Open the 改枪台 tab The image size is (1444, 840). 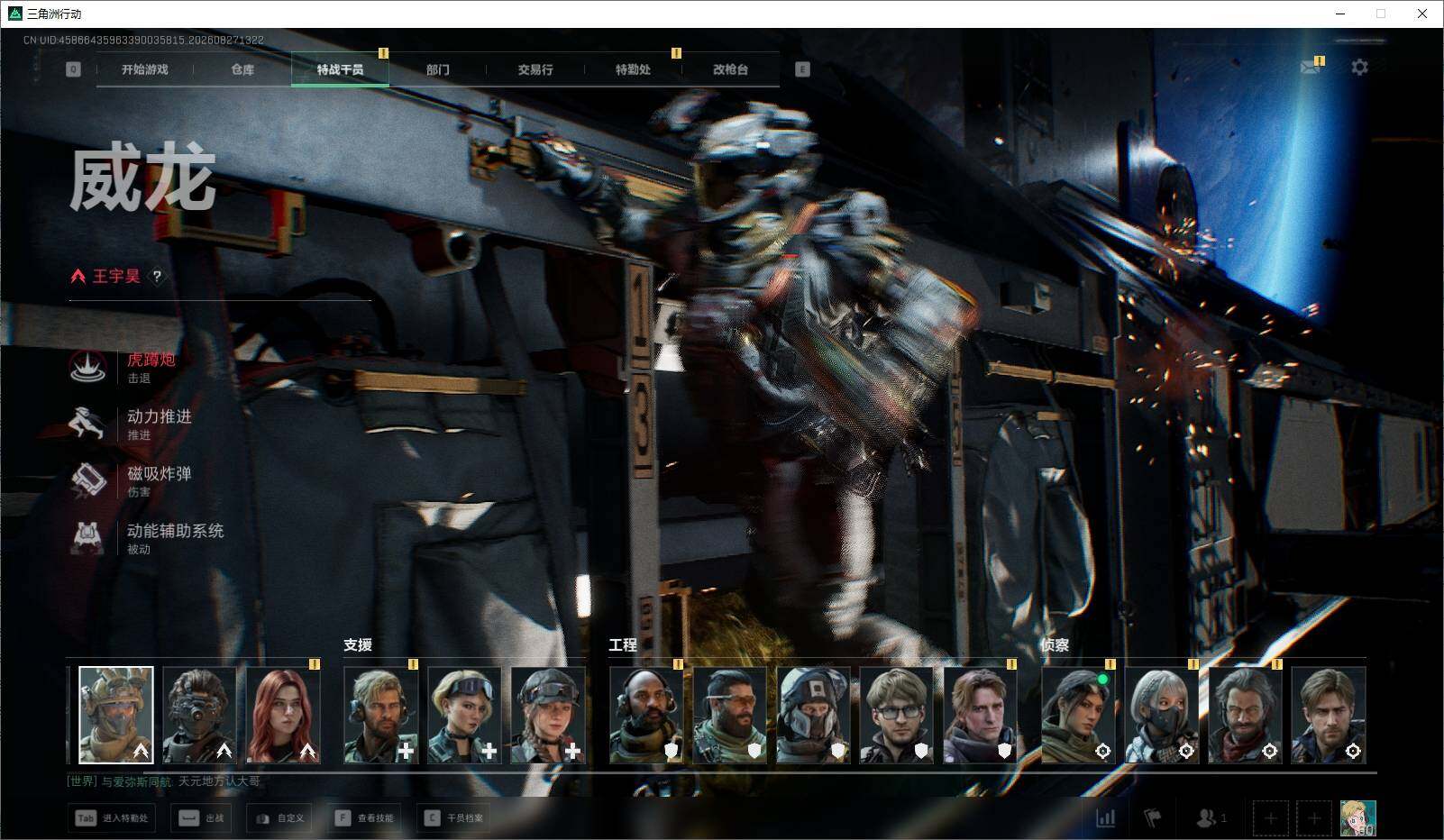point(730,69)
